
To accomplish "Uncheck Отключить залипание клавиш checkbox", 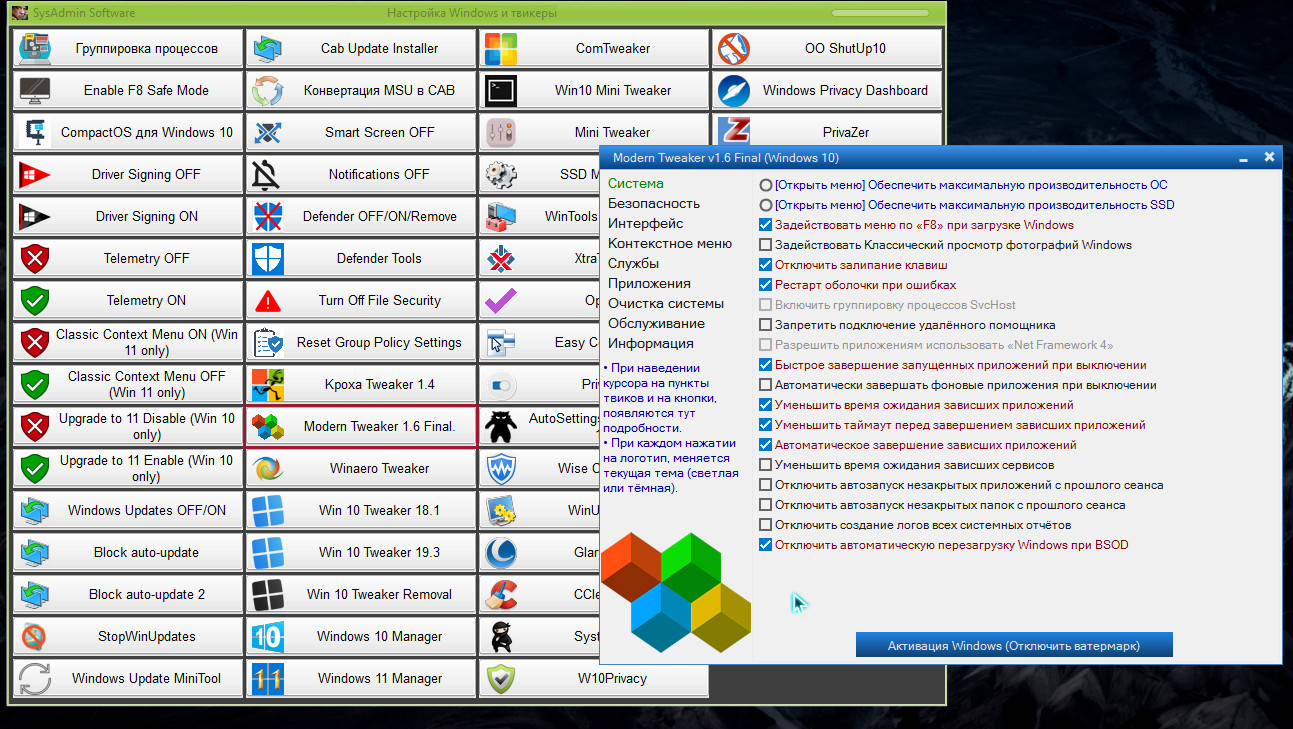I will tap(766, 265).
